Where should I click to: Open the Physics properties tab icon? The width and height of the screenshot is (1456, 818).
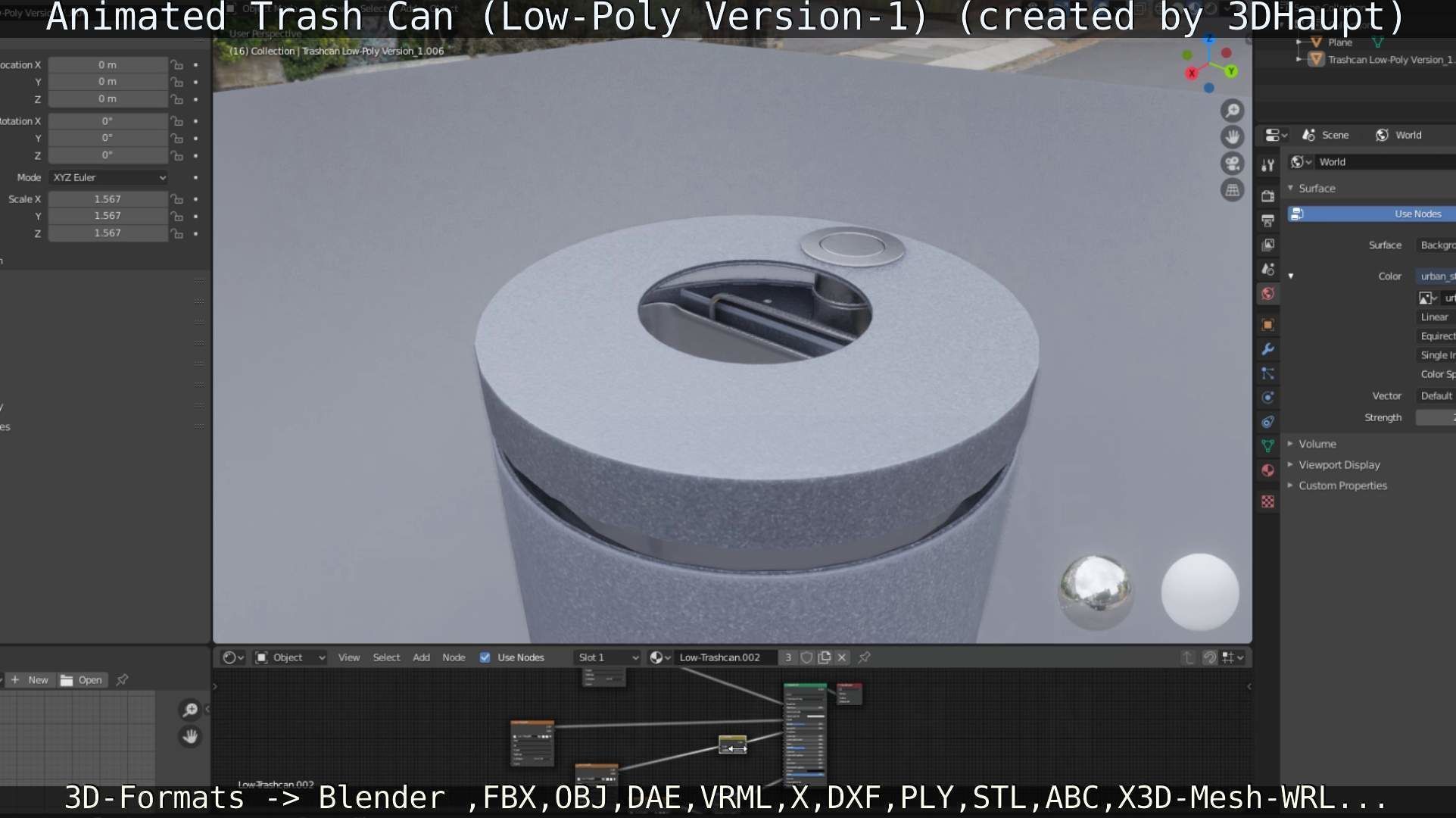click(1267, 398)
